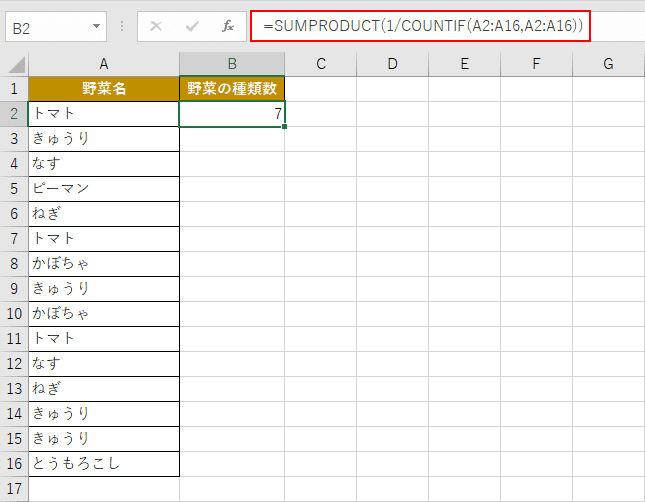Click the SUMPRODUCT formula in the formula bar

[x=423, y=26]
